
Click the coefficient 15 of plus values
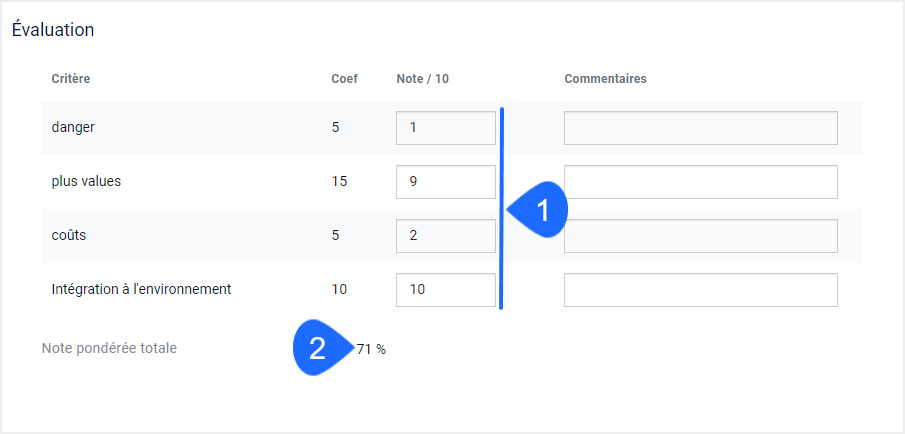pyautogui.click(x=339, y=182)
